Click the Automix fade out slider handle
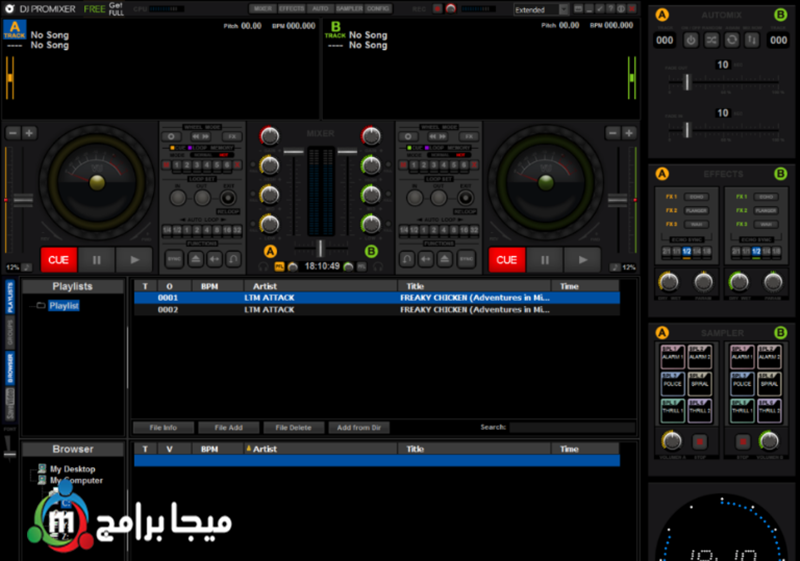The image size is (800, 561). tap(687, 82)
